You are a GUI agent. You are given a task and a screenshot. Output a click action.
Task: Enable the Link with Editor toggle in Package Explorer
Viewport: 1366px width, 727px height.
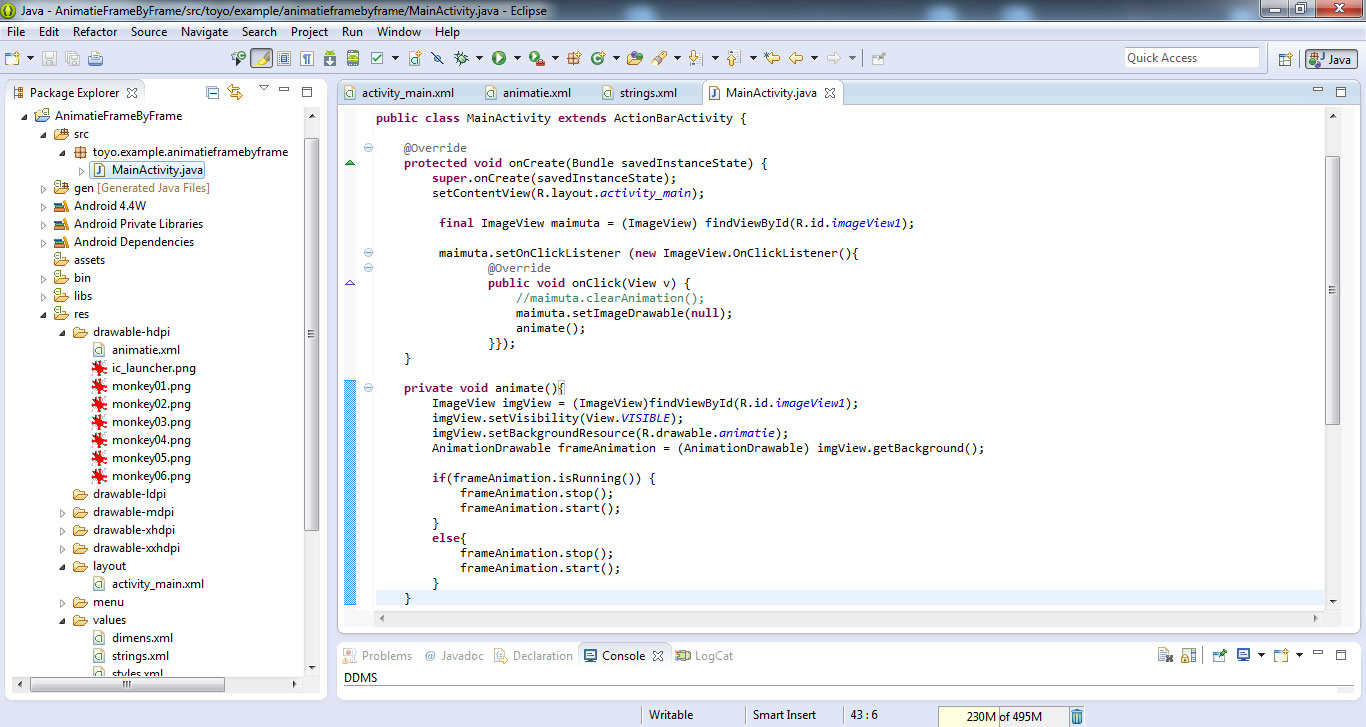235,92
